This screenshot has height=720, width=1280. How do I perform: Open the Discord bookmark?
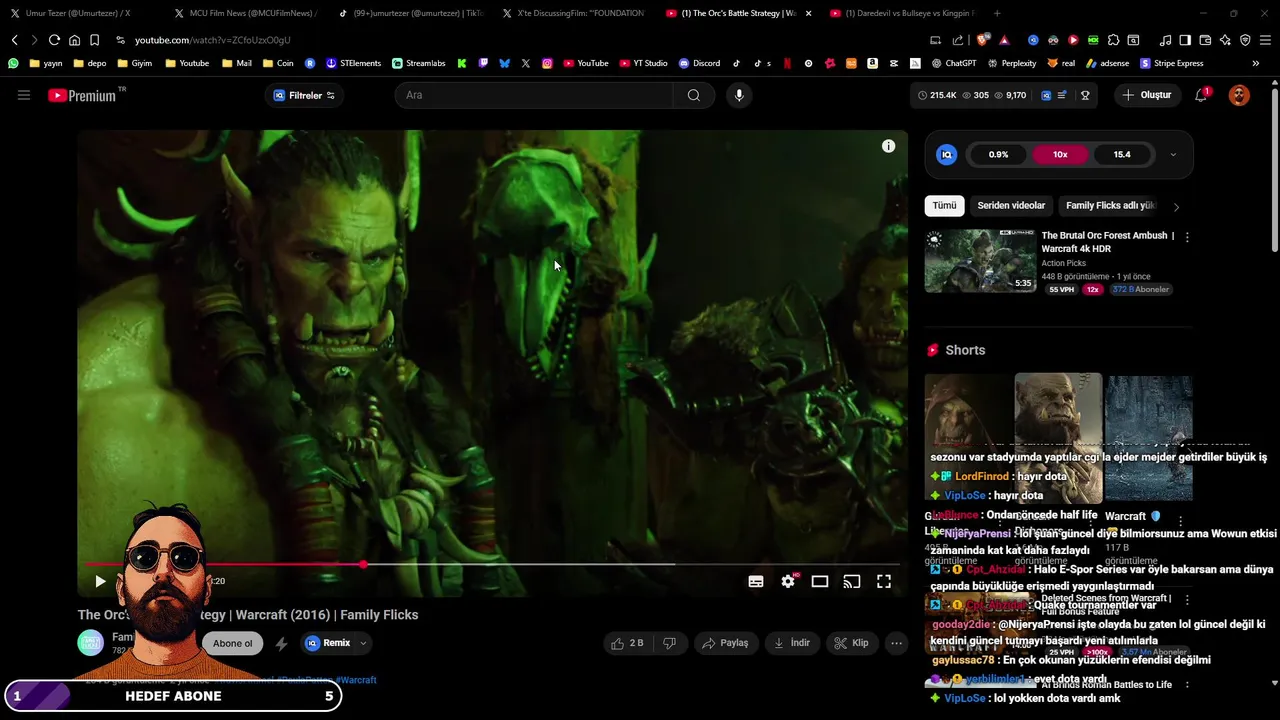pyautogui.click(x=699, y=63)
